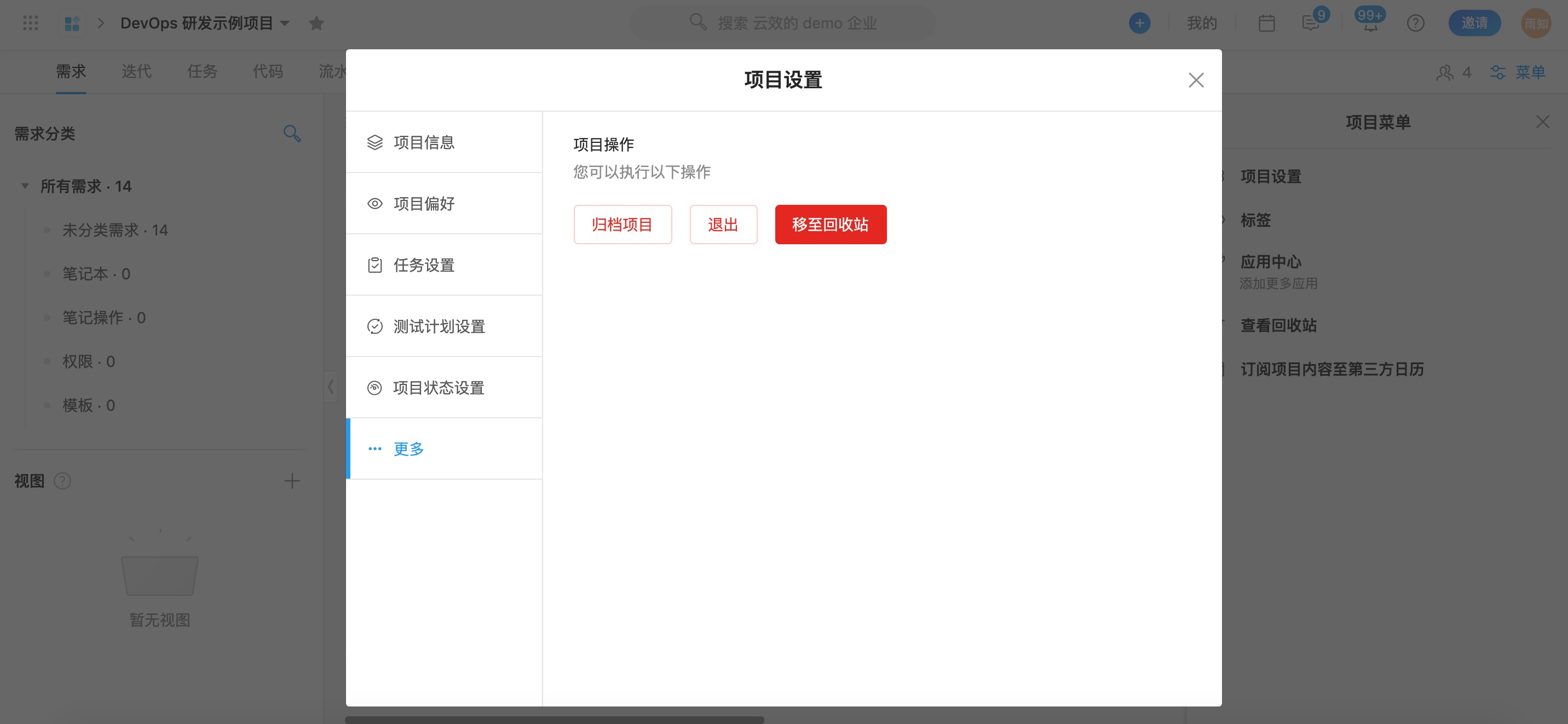Switch to the 需求 tab

pos(71,71)
